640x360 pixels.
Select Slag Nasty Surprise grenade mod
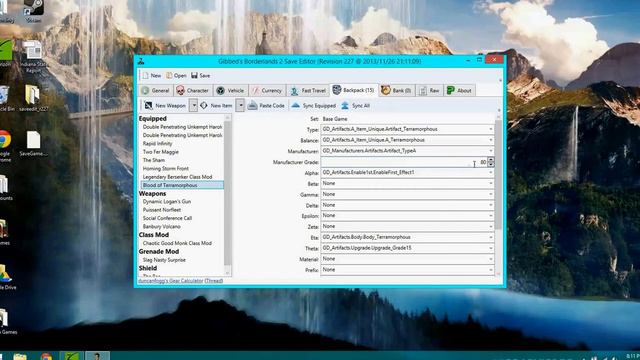164,260
